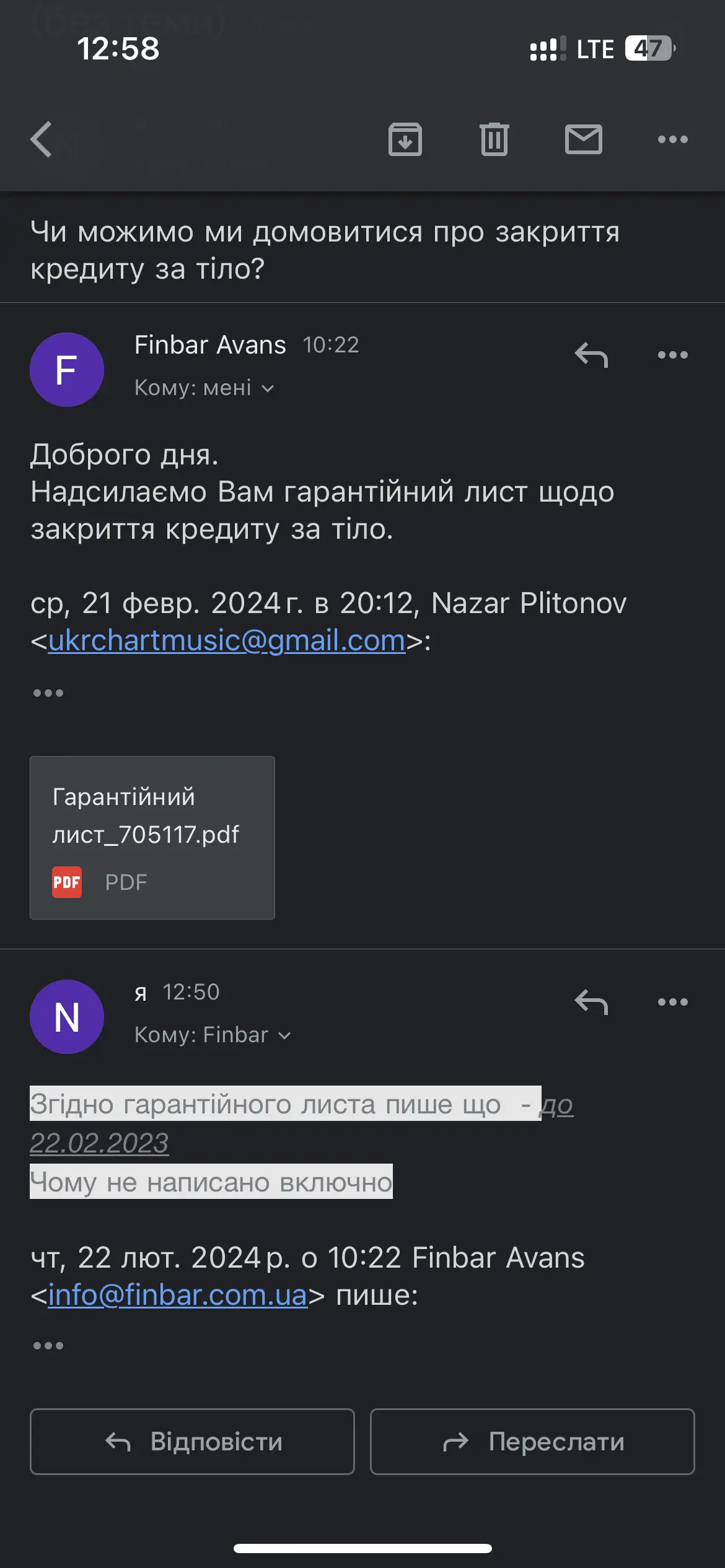Show quoted text in Finbar's message
Viewport: 725px width, 1568px height.
tap(48, 693)
